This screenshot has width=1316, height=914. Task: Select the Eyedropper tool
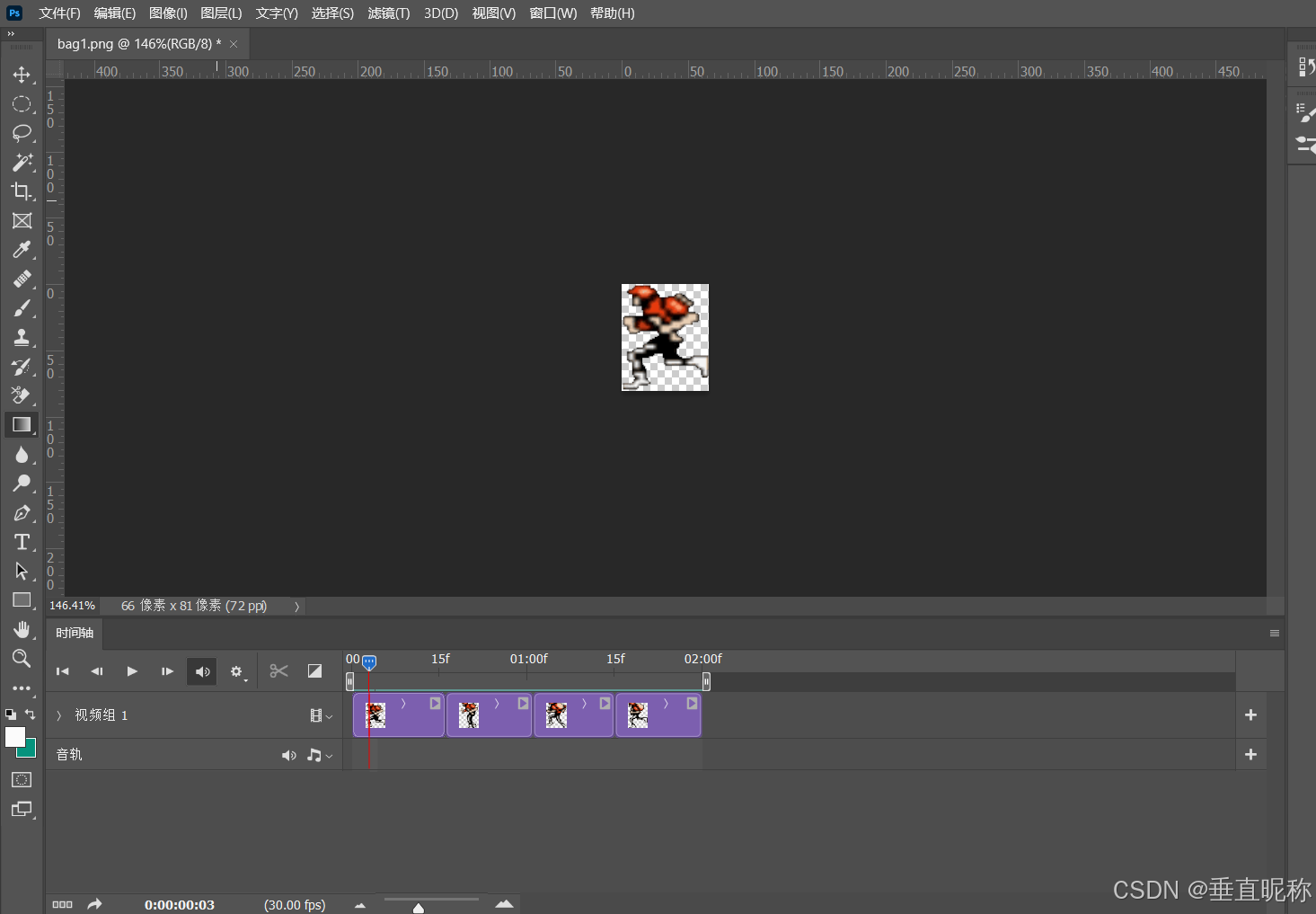click(22, 250)
